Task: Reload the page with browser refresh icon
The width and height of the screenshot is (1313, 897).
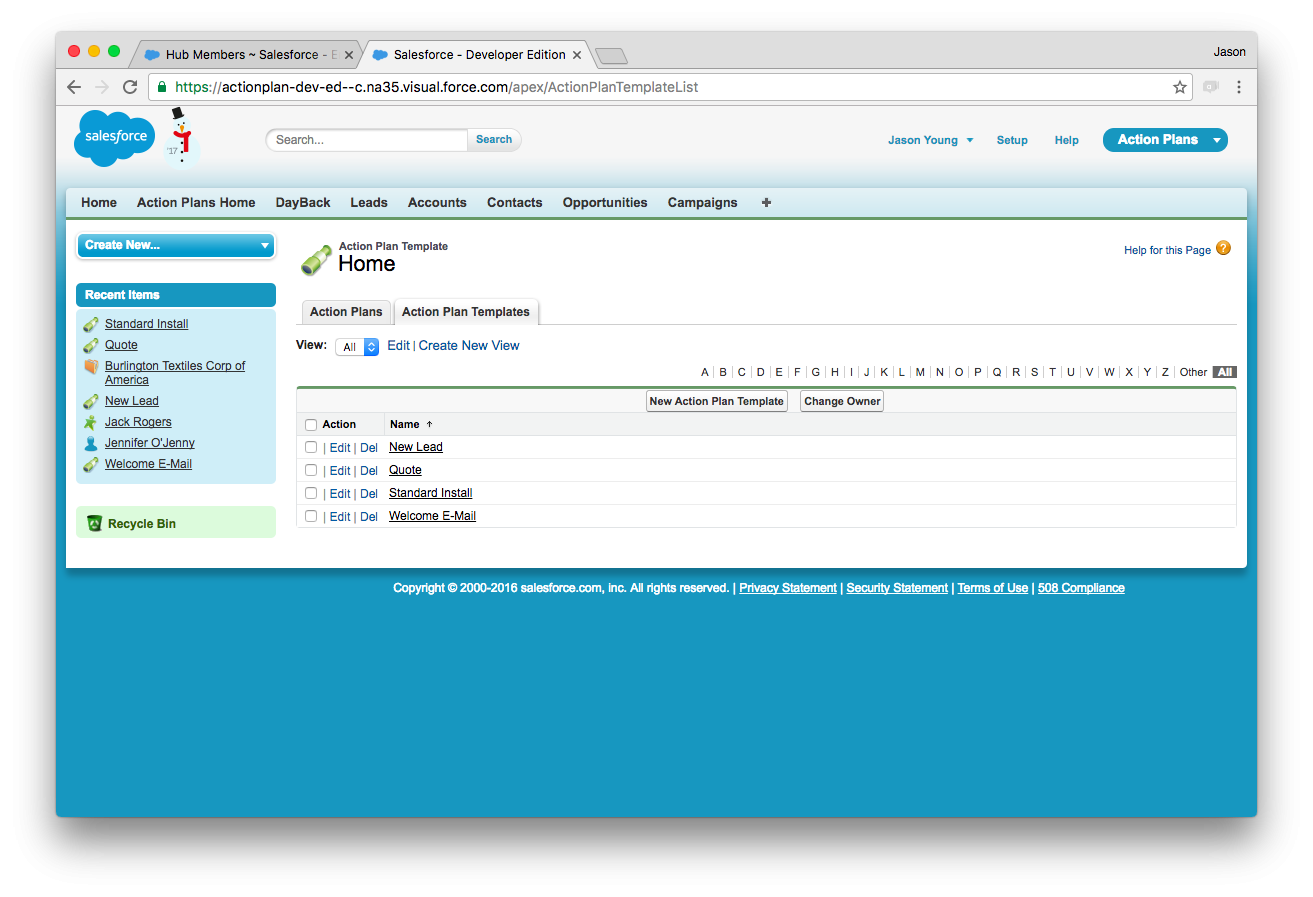Action: (x=130, y=87)
